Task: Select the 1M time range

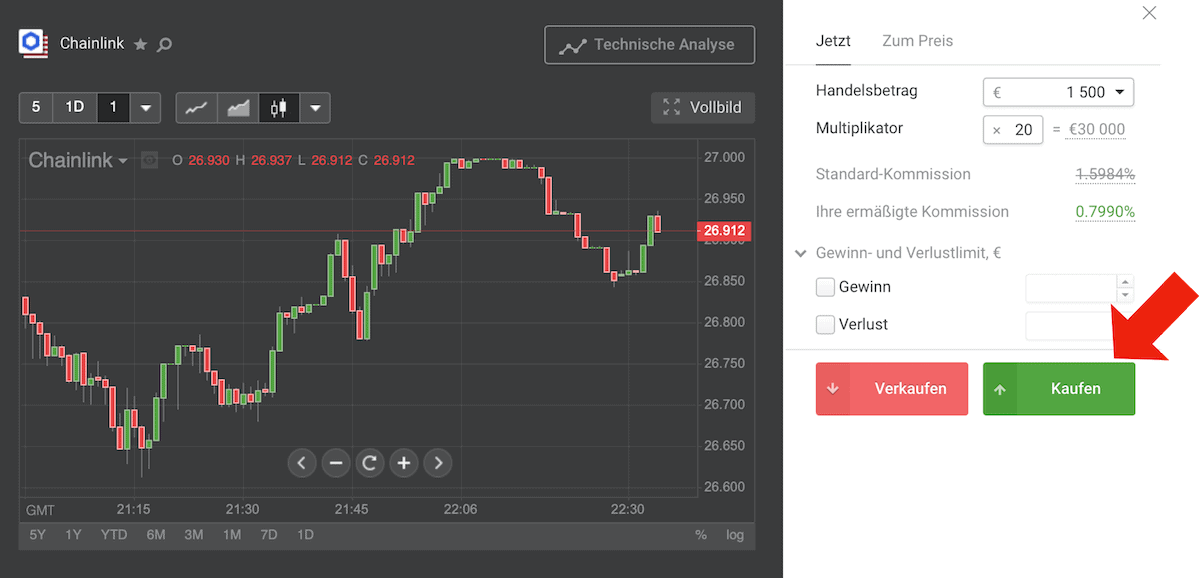Action: tap(232, 535)
